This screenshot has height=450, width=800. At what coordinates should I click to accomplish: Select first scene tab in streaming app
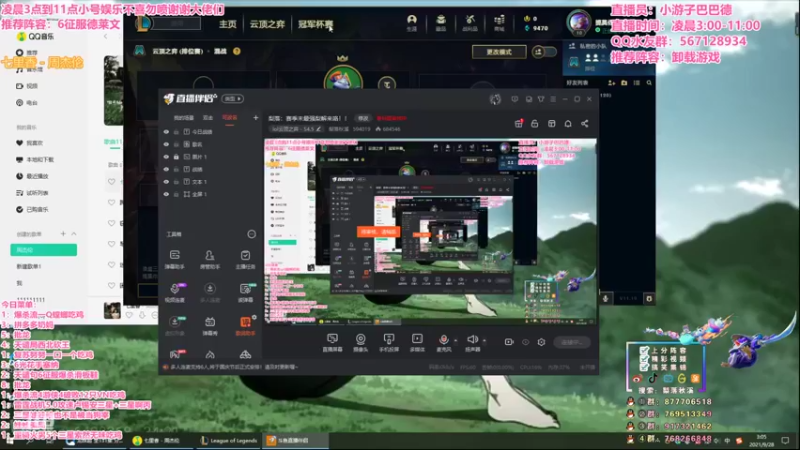point(183,118)
